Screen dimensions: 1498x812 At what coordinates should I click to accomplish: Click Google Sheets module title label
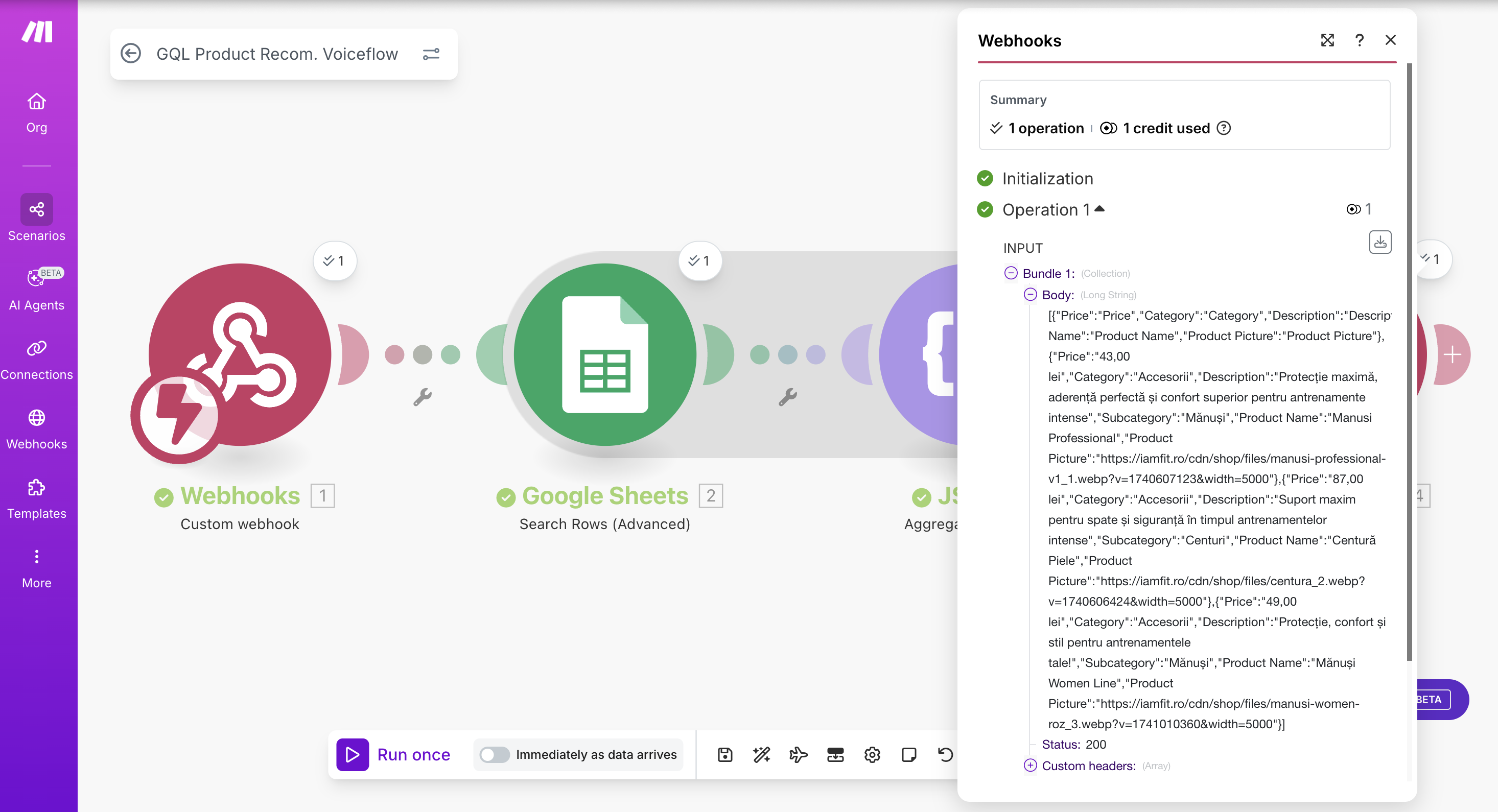click(x=605, y=496)
